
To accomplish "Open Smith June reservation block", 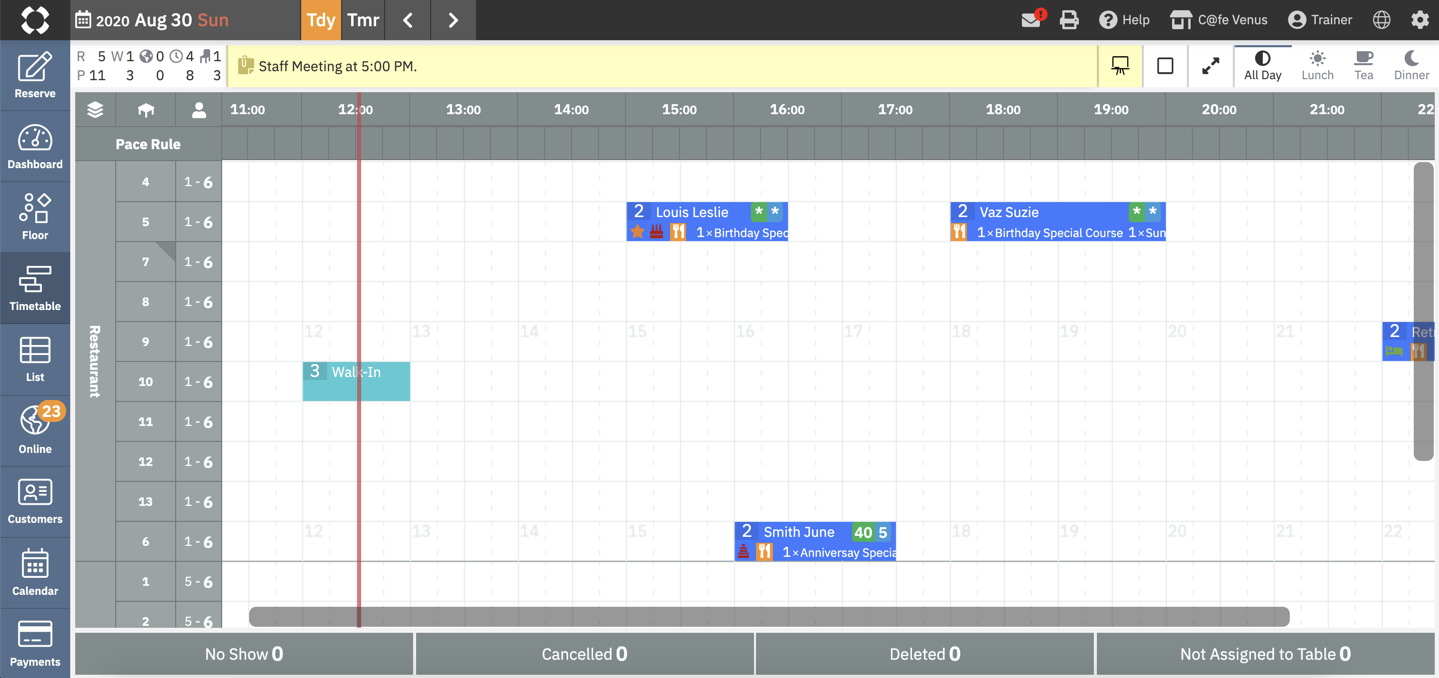I will [x=815, y=542].
